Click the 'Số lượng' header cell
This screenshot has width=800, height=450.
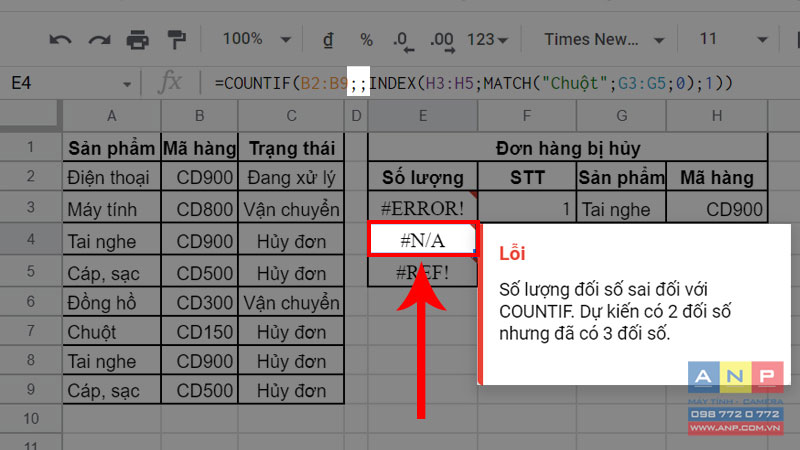coord(423,178)
